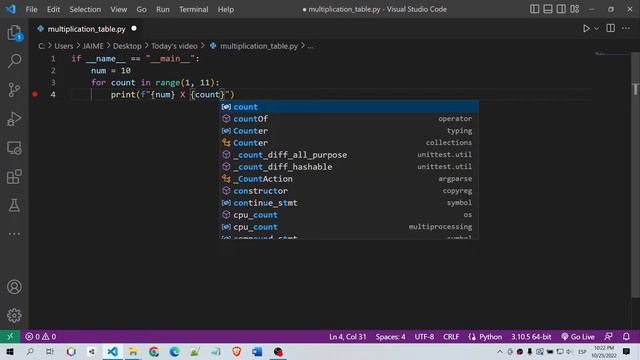Open the Run menu

[x=162, y=9]
